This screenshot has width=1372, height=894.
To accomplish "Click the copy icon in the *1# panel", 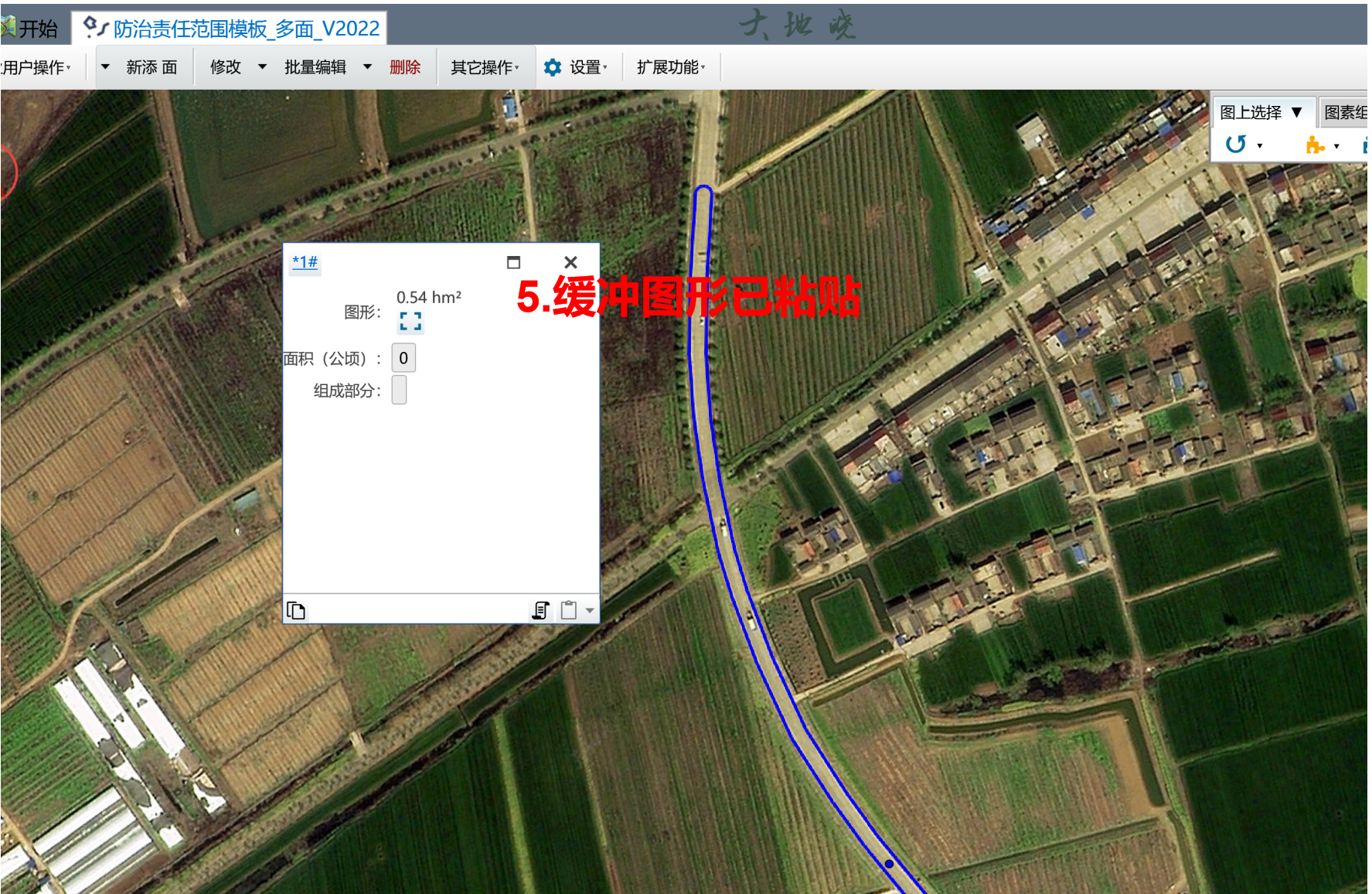I will [296, 611].
